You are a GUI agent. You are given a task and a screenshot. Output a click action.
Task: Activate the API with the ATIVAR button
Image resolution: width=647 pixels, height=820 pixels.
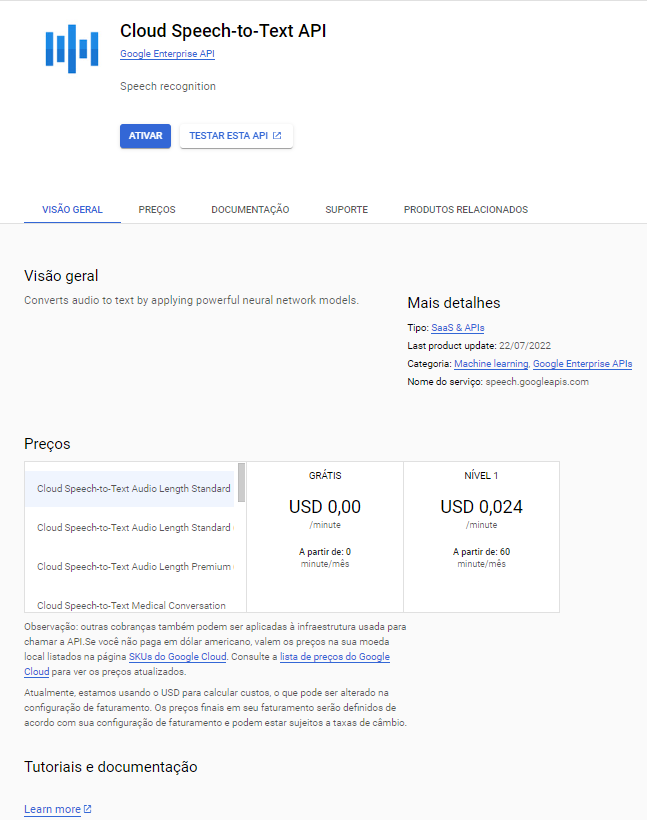[145, 136]
